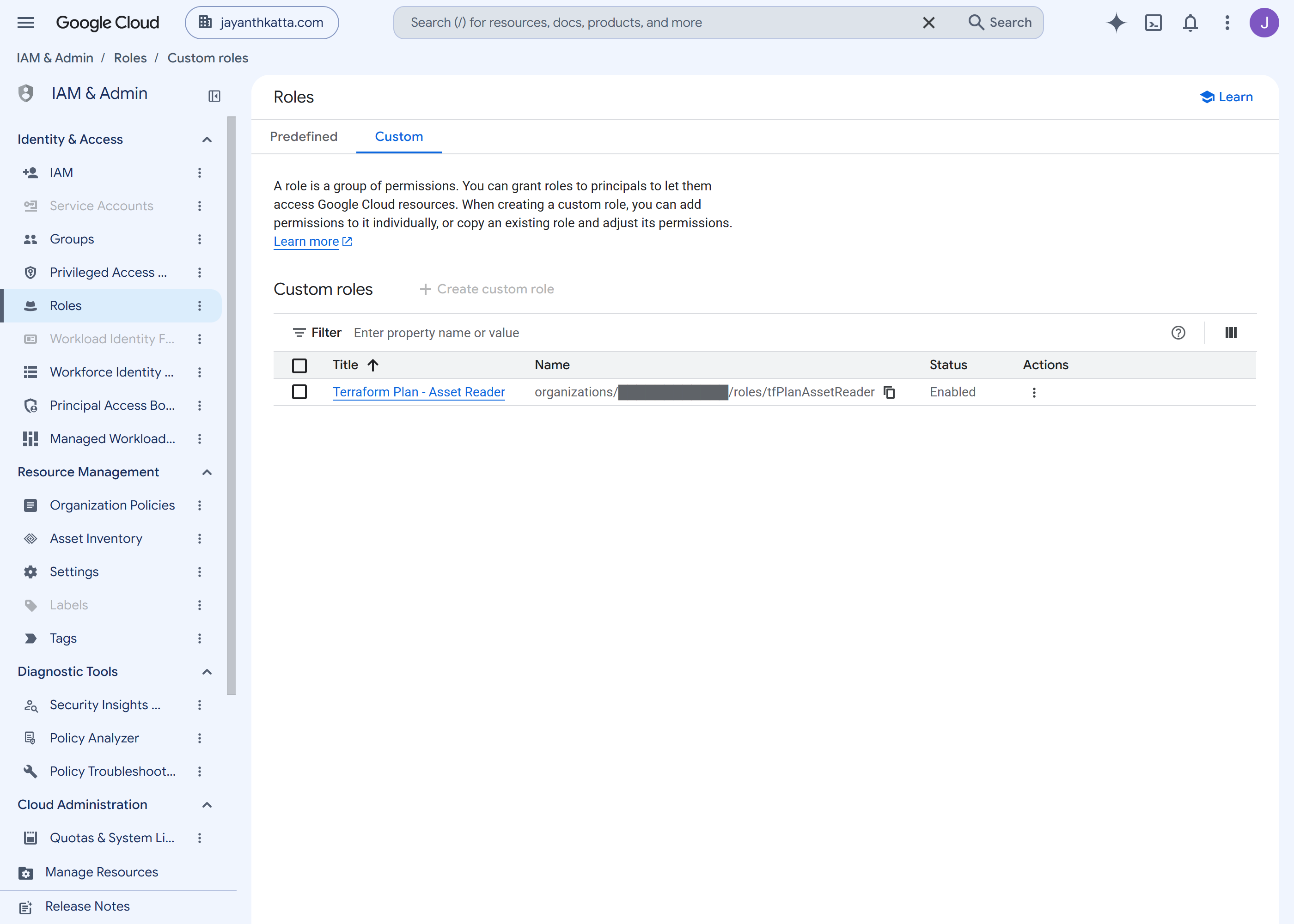Screen dimensions: 1294x924
Task: Open the three-dot menu next to Roles
Action: pos(199,305)
